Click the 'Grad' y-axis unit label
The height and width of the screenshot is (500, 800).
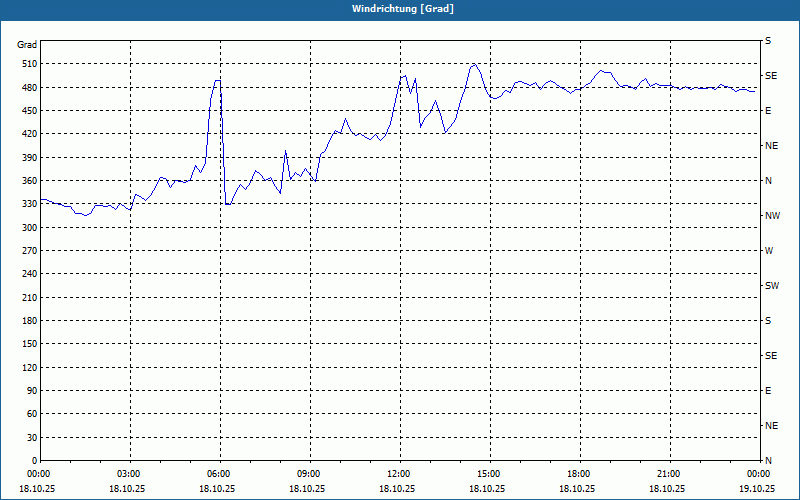point(27,45)
